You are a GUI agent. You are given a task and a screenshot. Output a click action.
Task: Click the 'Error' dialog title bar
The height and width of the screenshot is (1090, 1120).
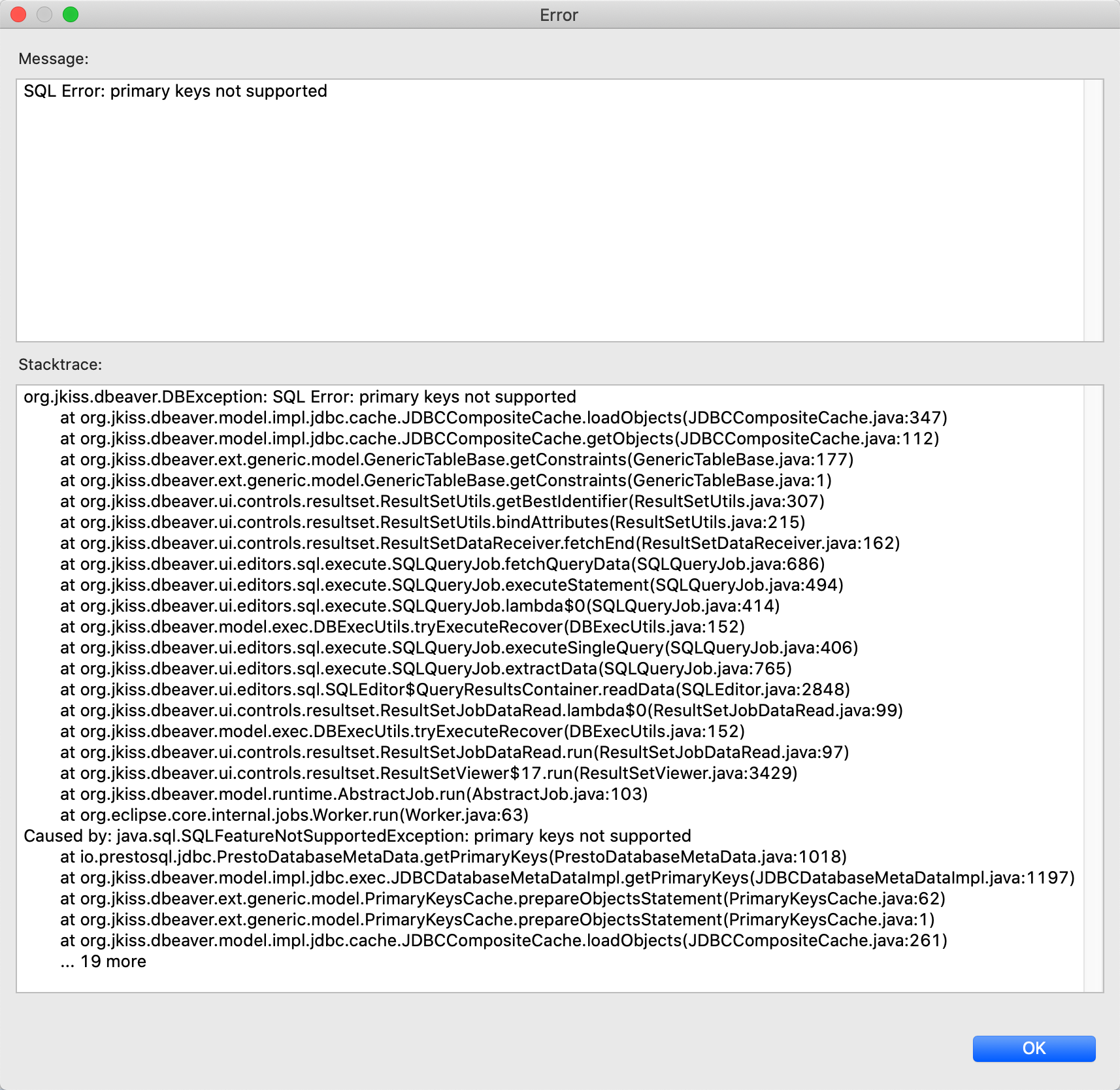tap(559, 14)
